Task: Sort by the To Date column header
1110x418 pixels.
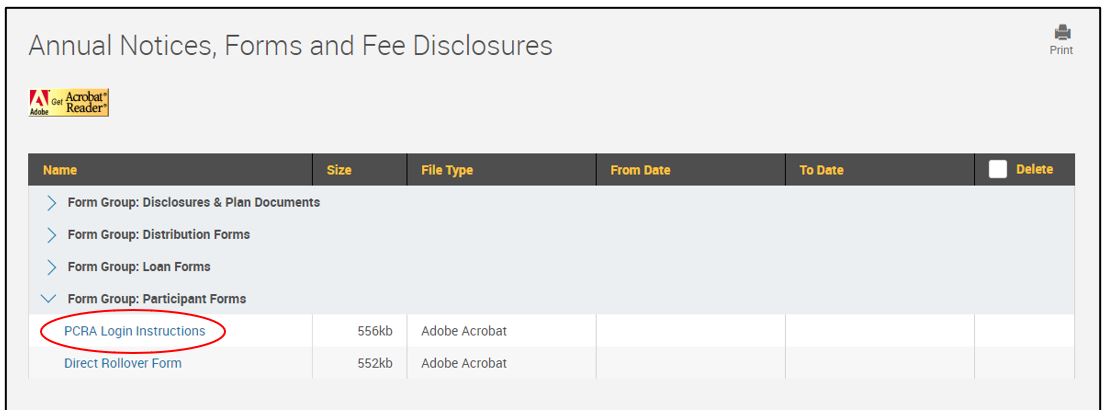Action: coord(821,170)
